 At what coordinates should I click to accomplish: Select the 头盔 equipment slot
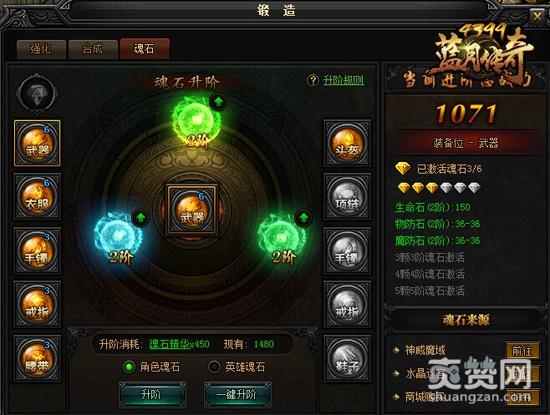tap(347, 143)
